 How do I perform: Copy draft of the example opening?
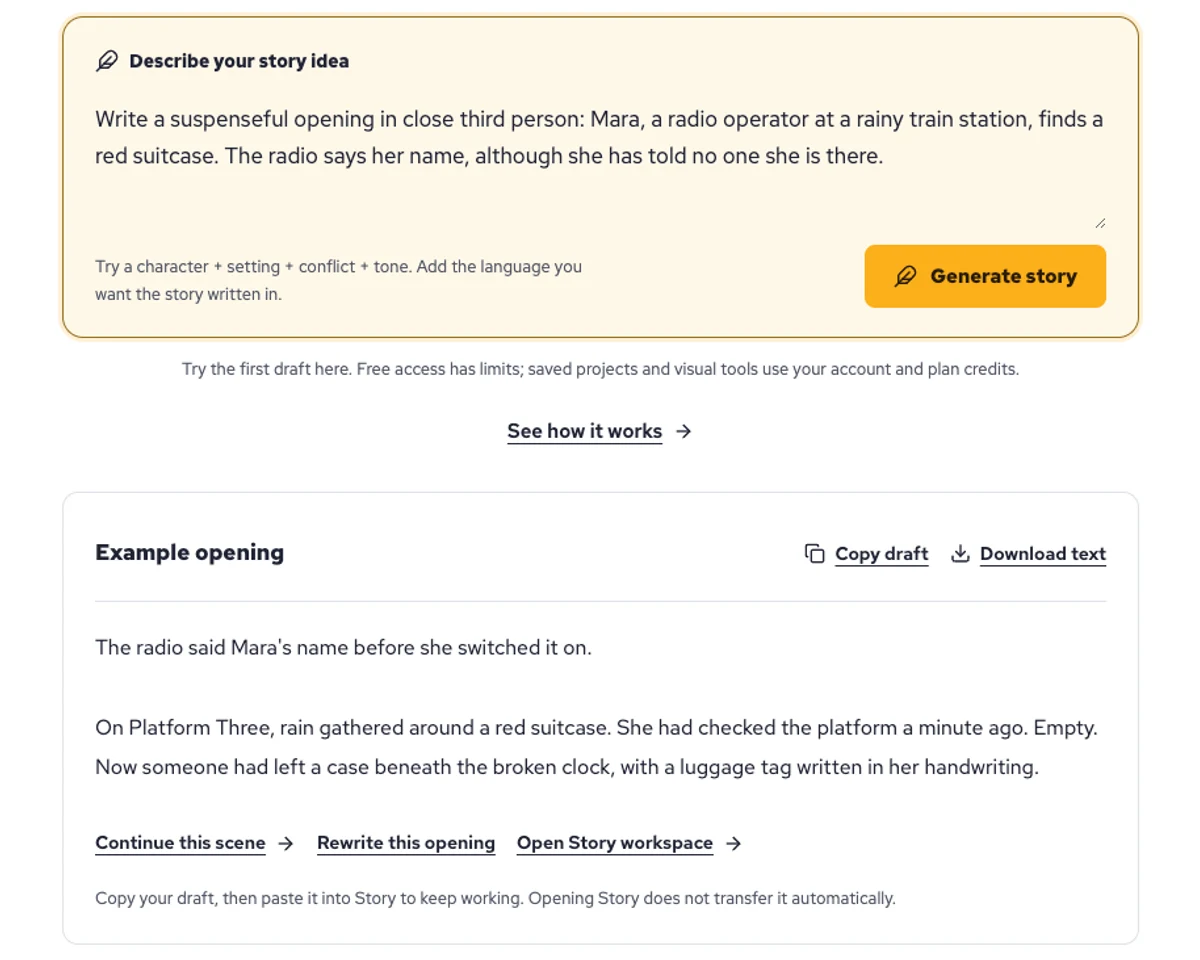point(881,554)
